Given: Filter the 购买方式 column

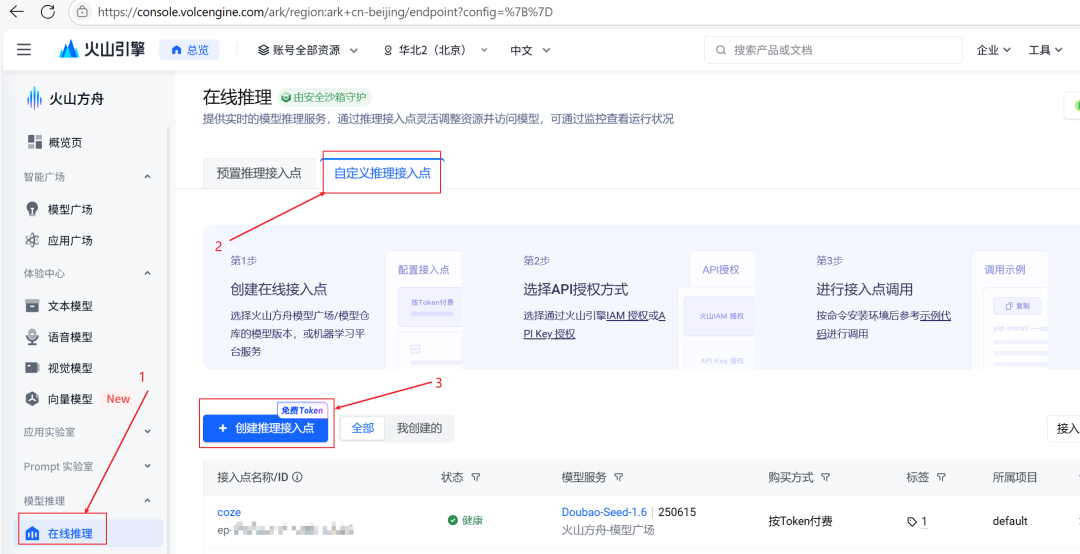Looking at the screenshot, I should click(825, 478).
